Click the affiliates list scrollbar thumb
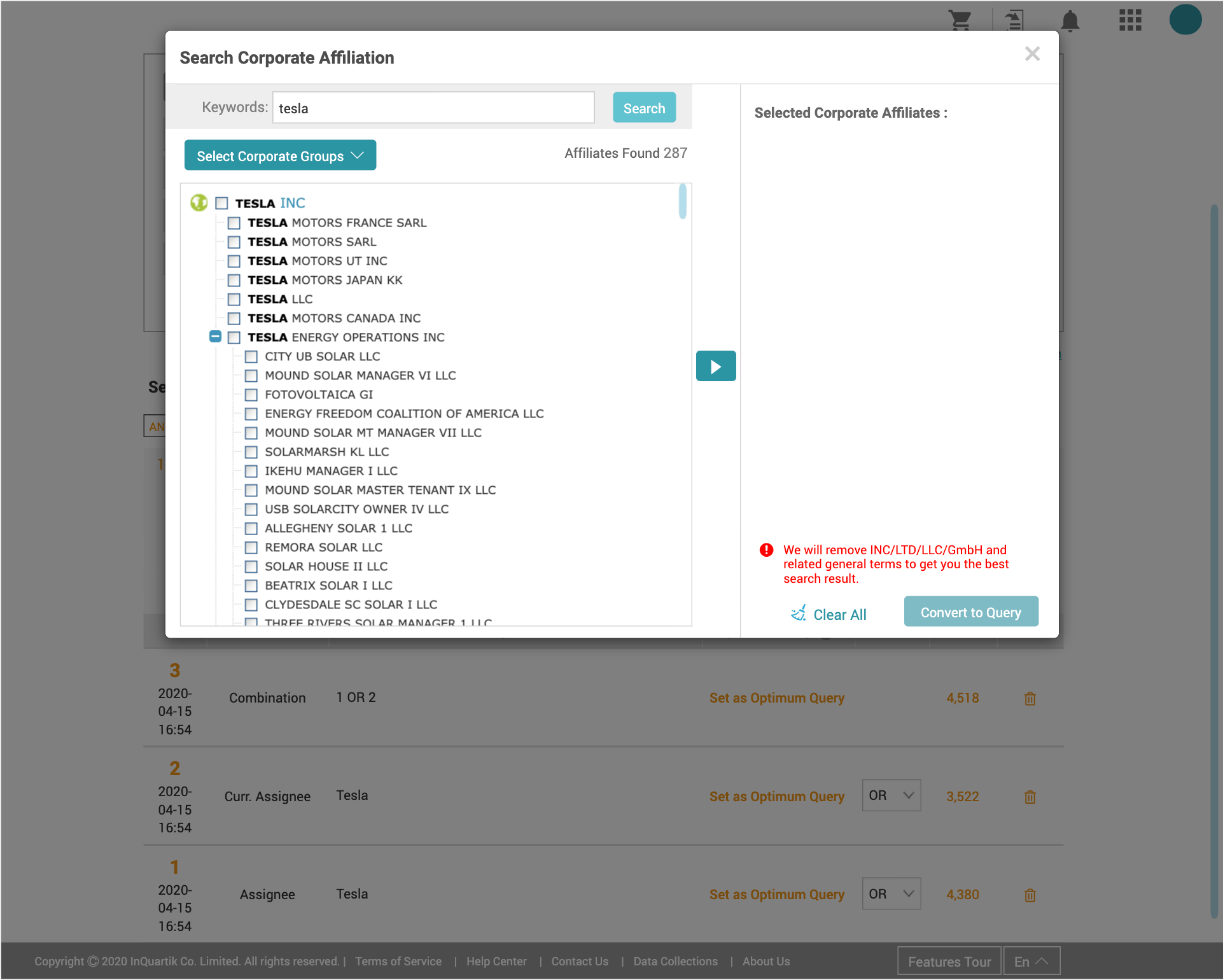1223x980 pixels. click(683, 202)
